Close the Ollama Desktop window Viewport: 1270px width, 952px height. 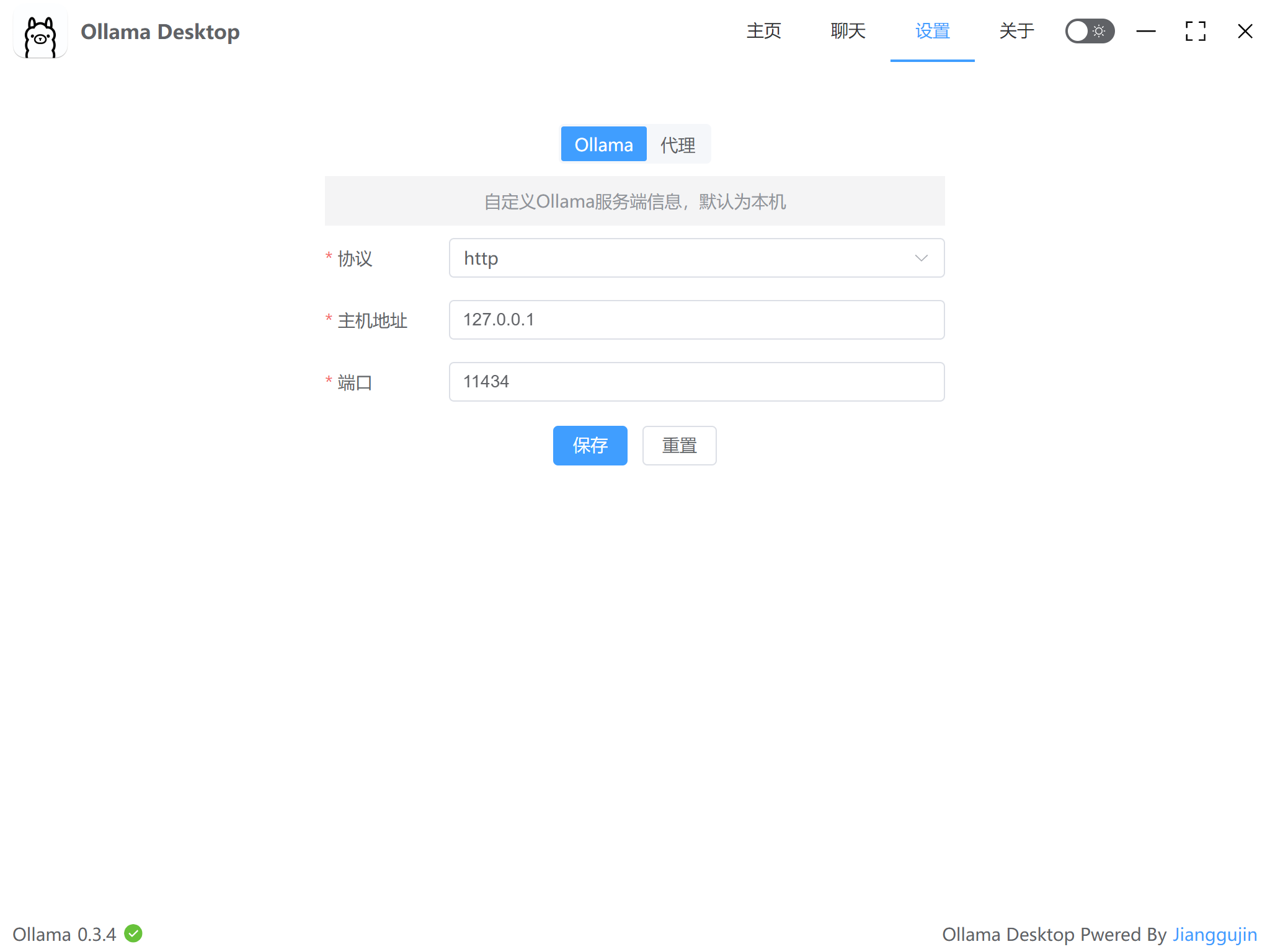point(1245,31)
